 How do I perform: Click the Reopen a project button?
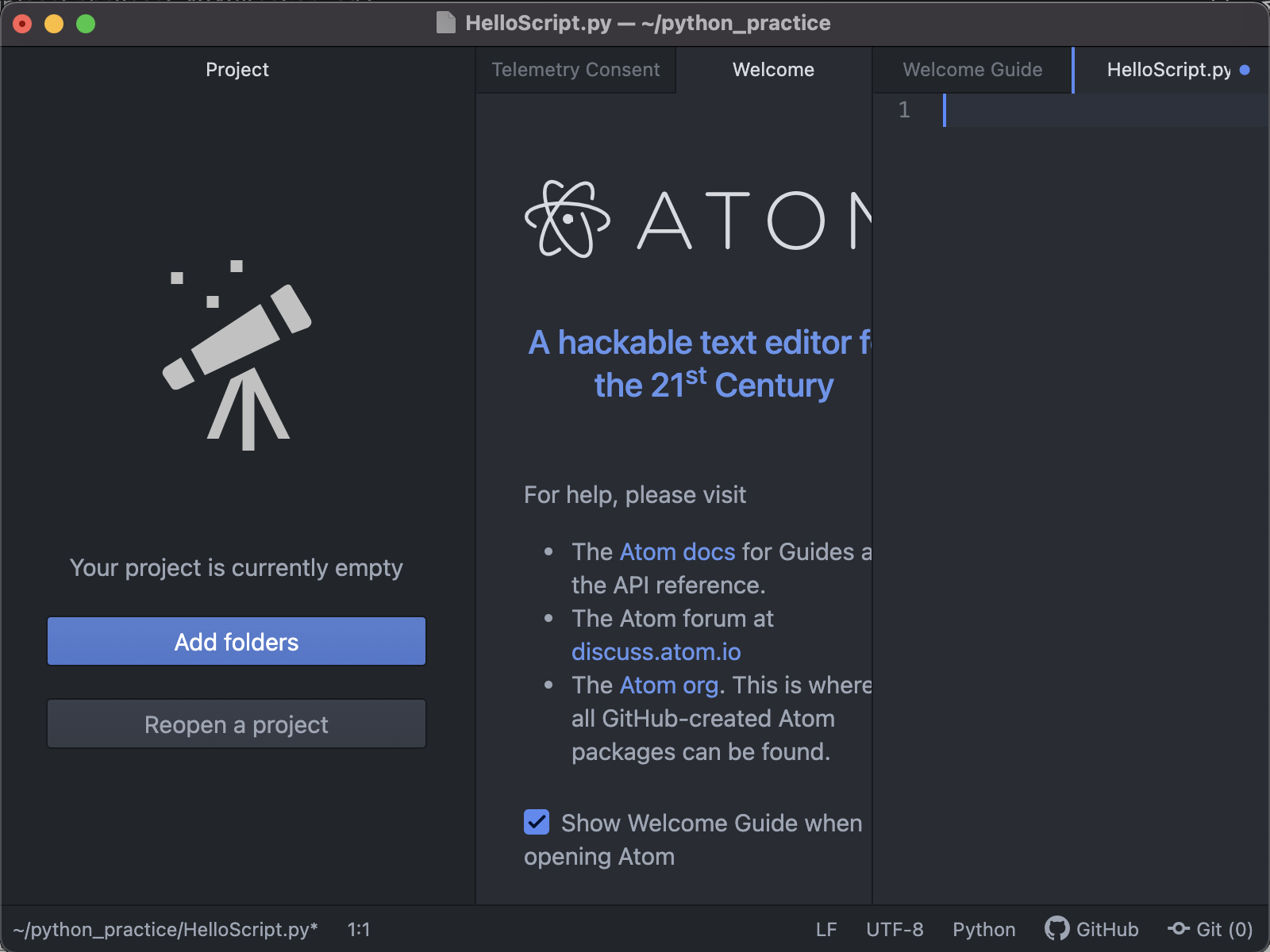pyautogui.click(x=237, y=724)
